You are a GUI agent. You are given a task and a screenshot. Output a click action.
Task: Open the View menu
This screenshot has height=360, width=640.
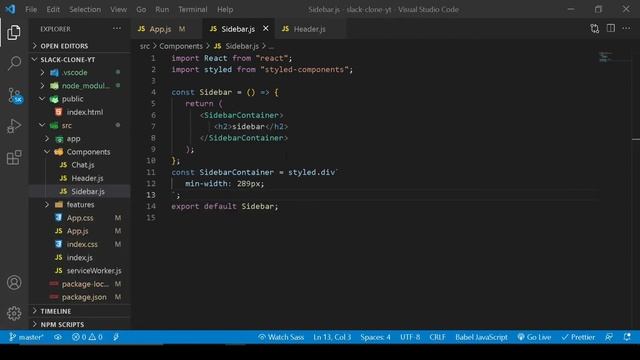(118, 9)
